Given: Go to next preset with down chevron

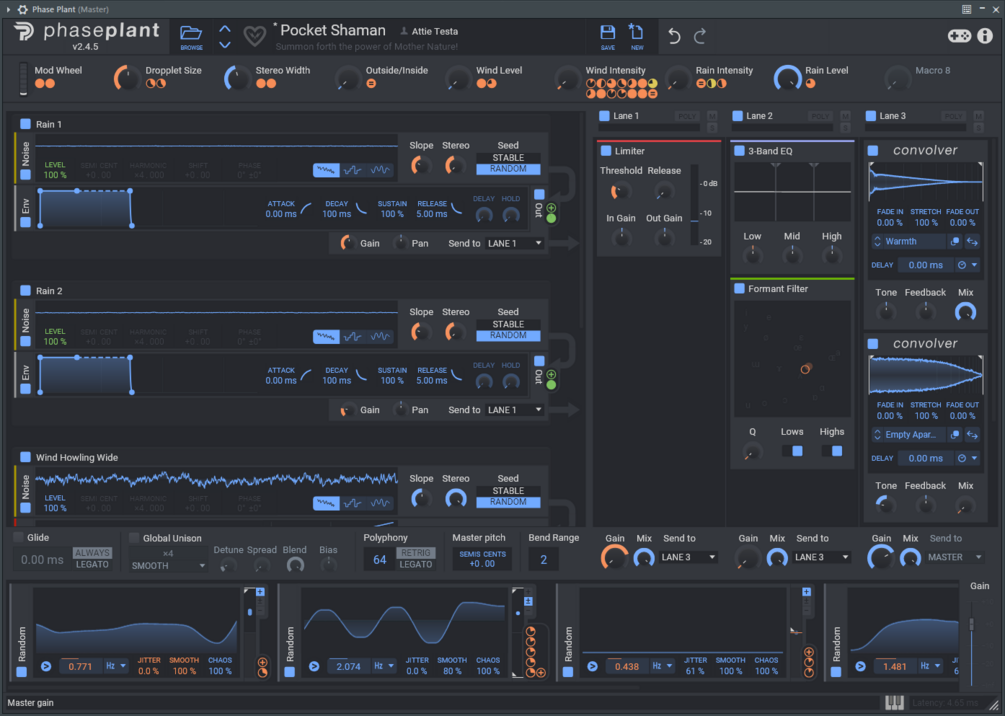Looking at the screenshot, I should coord(225,45).
